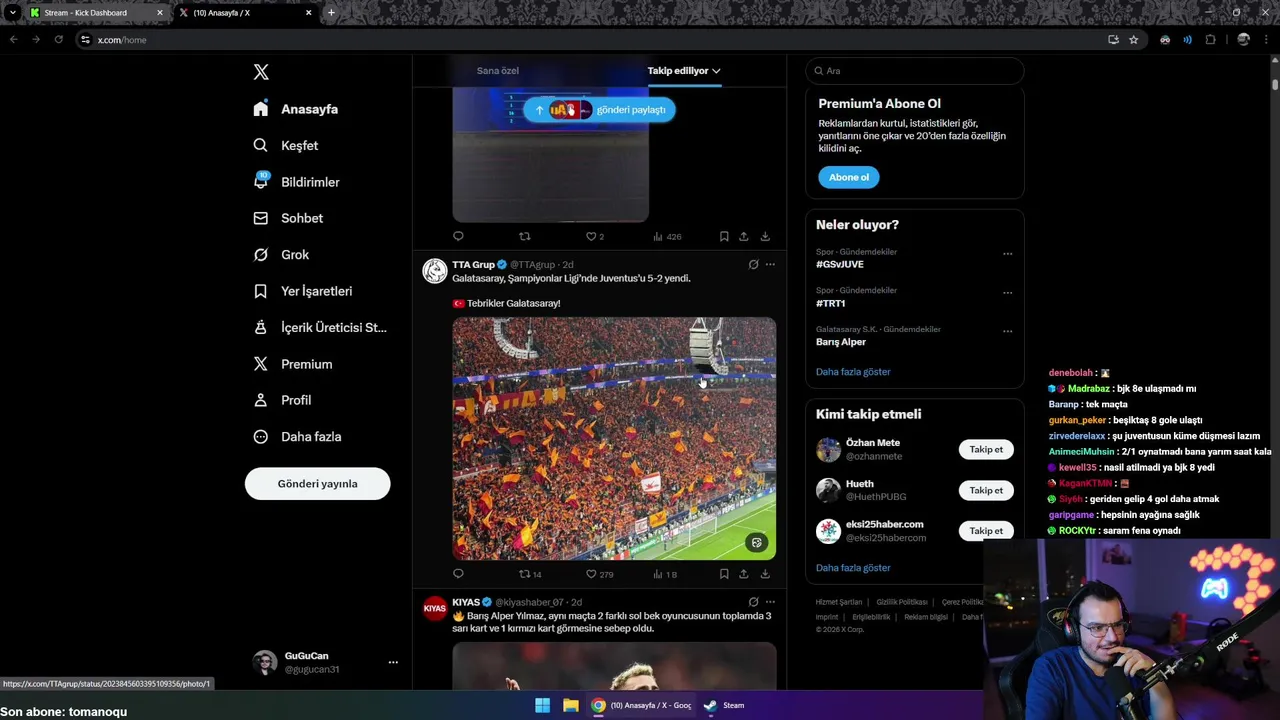1280x720 pixels.
Task: Open more options on TTA Grup post
Action: [770, 265]
